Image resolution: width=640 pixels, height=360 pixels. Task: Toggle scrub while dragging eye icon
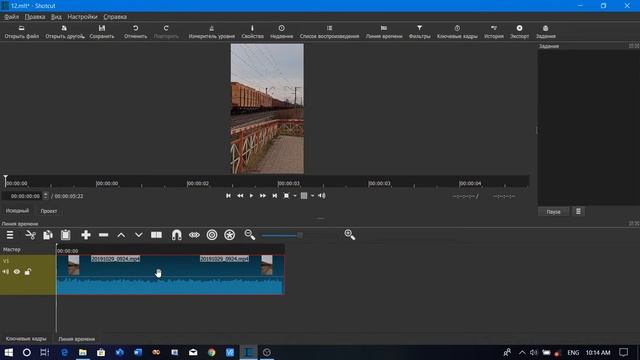[194, 235]
